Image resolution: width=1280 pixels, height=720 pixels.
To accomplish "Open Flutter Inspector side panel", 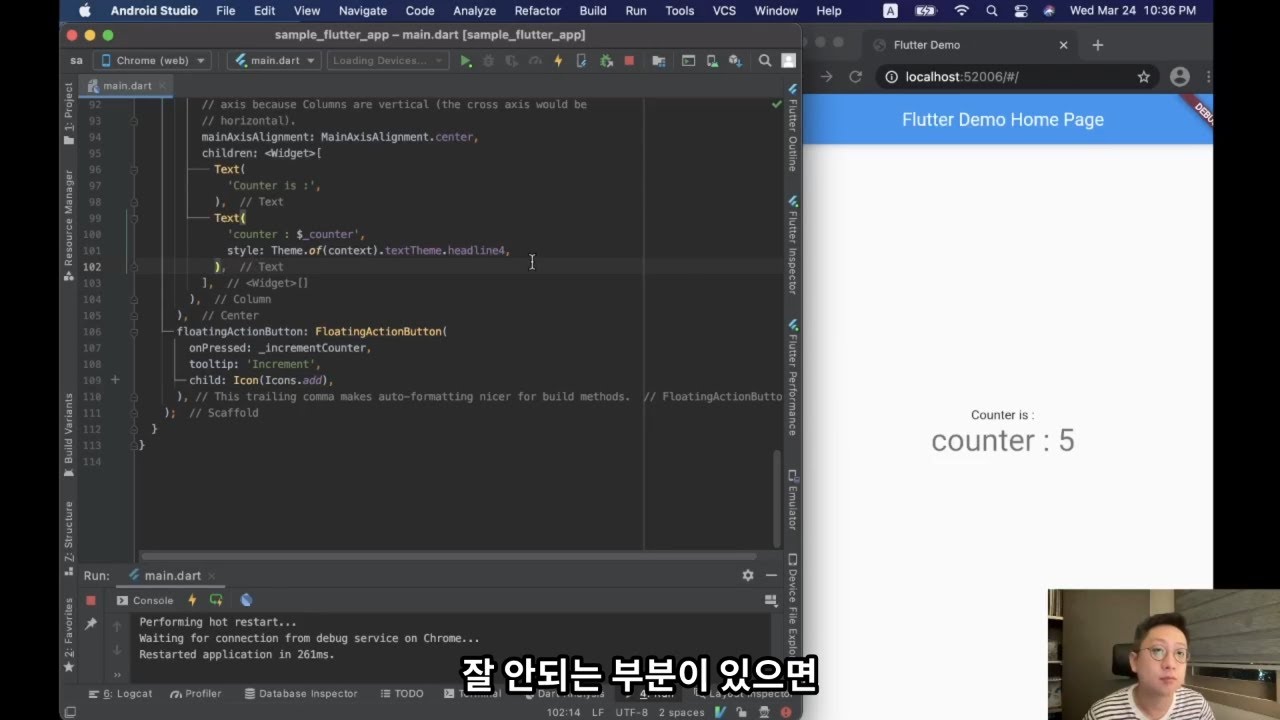I will (792, 246).
